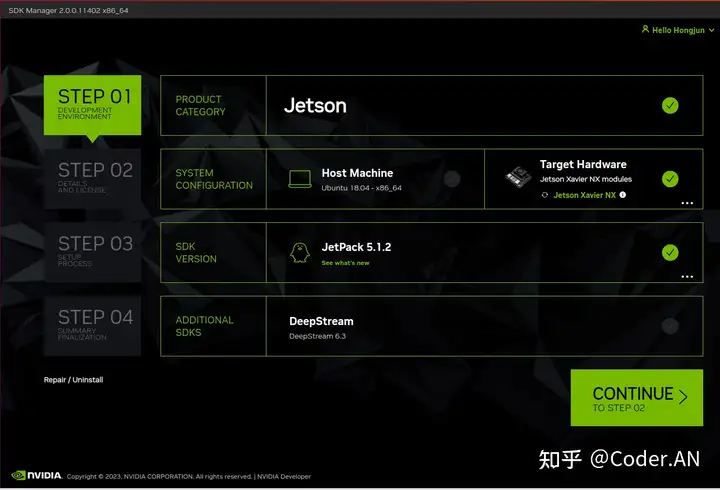Click the user account icon beside Hello Hongjun

coord(645,29)
